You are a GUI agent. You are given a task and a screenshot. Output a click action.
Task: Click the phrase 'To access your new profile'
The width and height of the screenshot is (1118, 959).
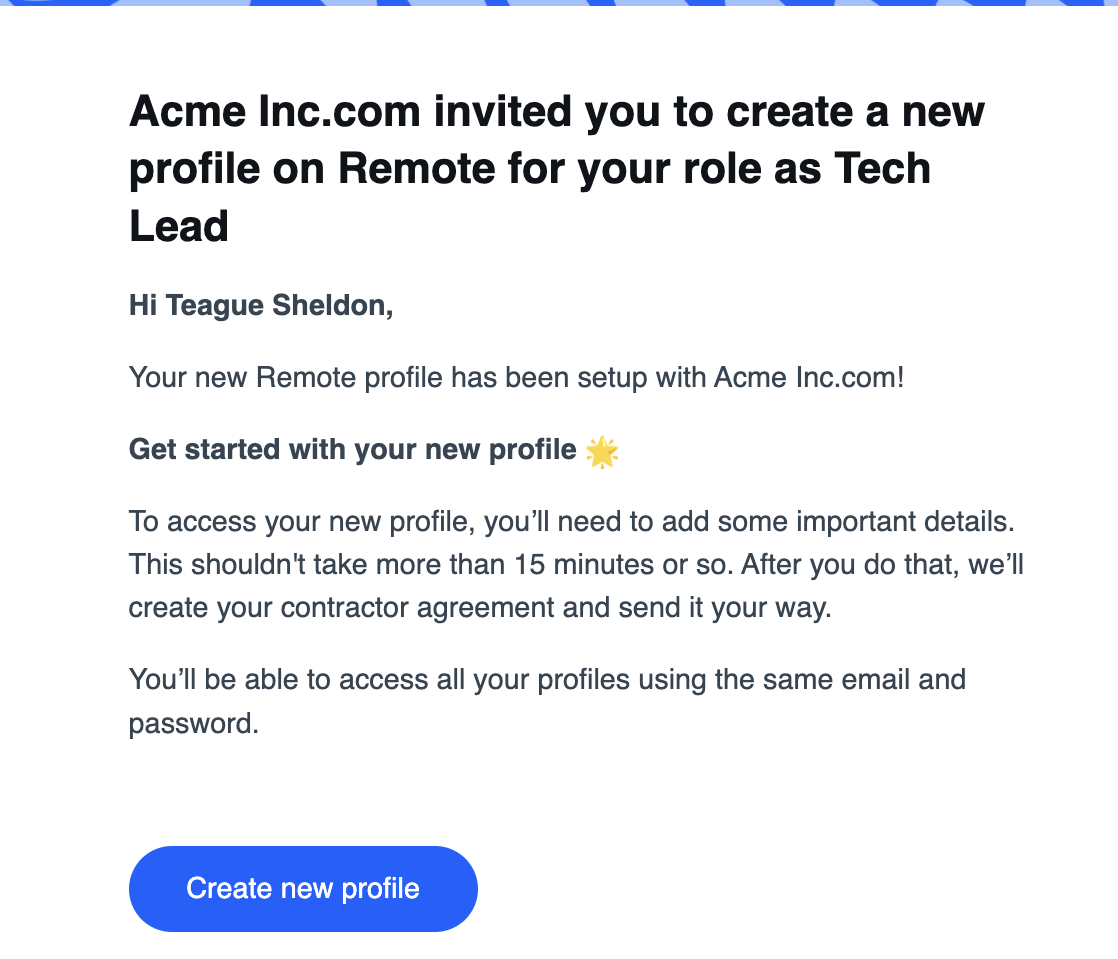(x=302, y=522)
